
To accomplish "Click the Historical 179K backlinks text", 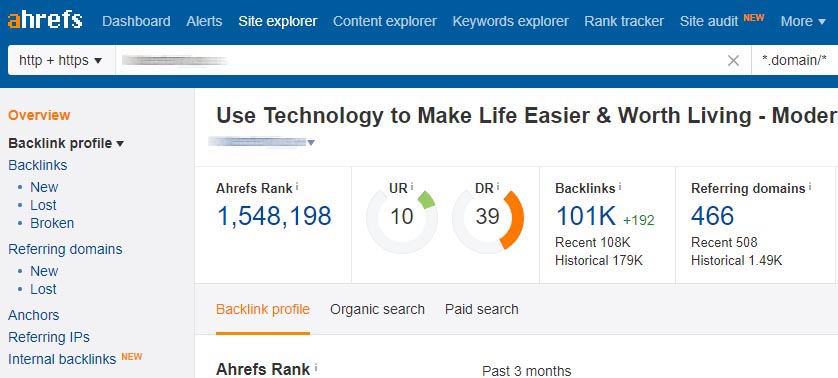I will click(599, 261).
